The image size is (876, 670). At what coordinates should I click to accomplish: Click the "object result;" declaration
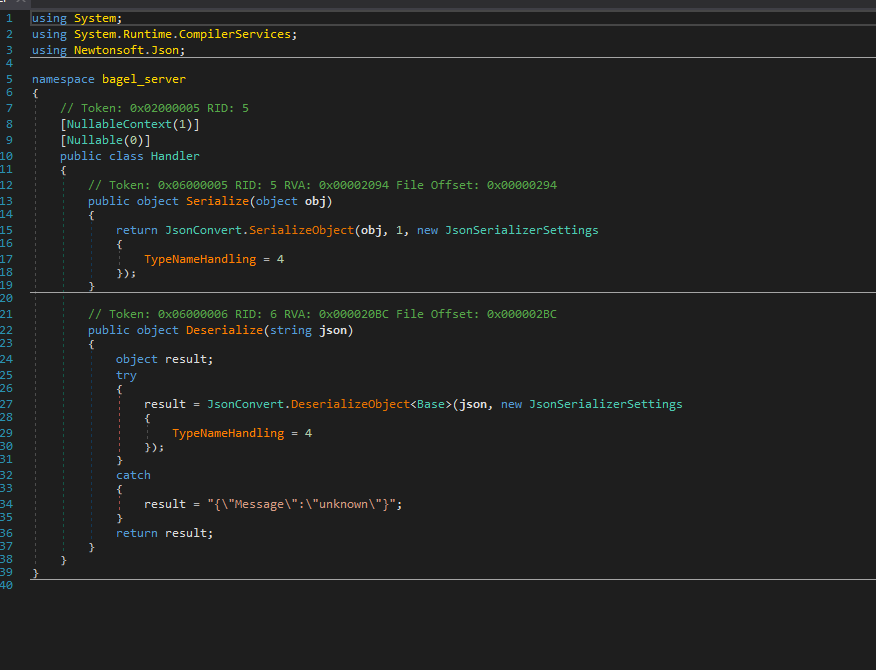click(x=165, y=359)
